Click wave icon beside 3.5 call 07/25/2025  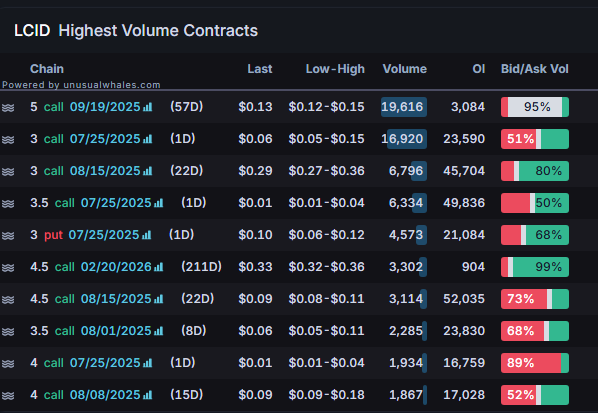pos(8,204)
